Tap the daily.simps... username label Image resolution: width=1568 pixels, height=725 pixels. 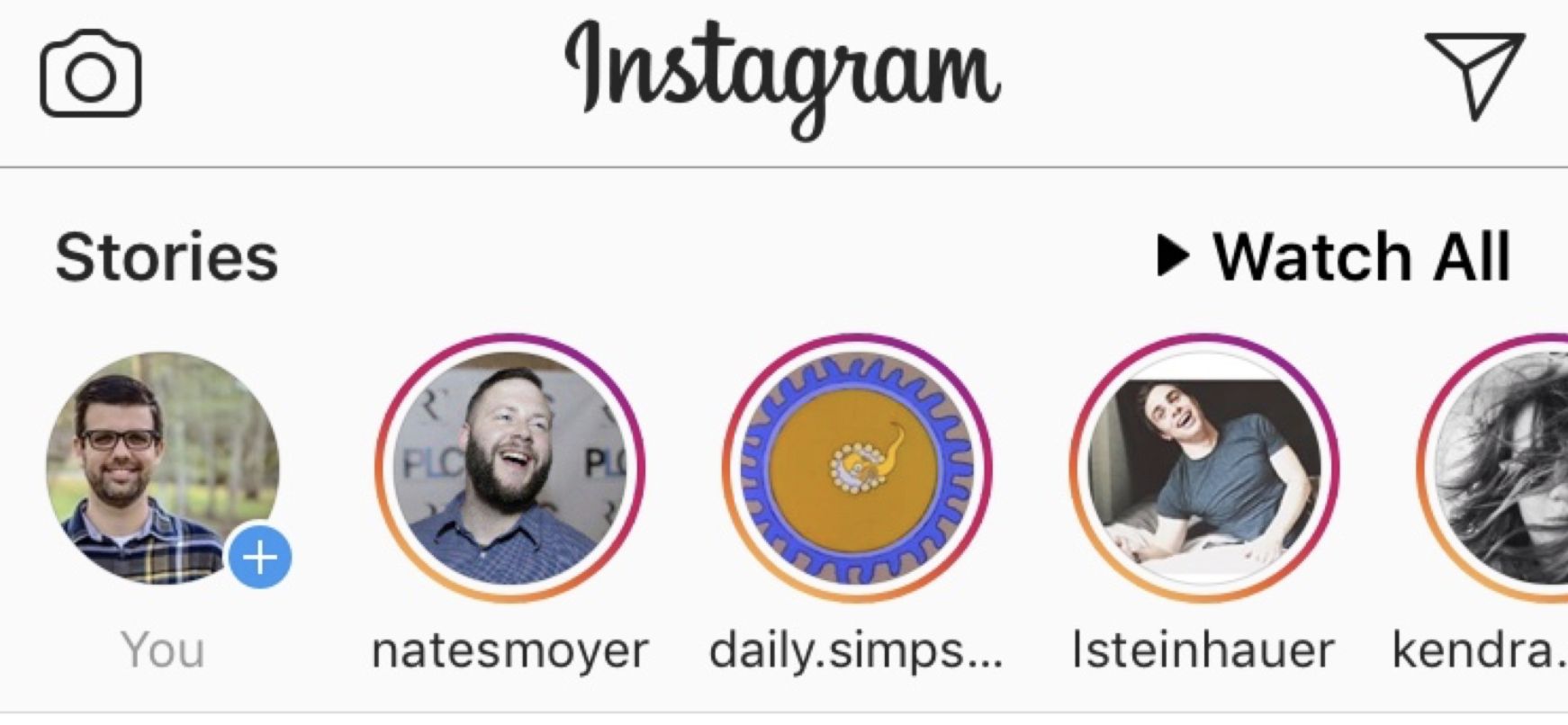(x=856, y=650)
